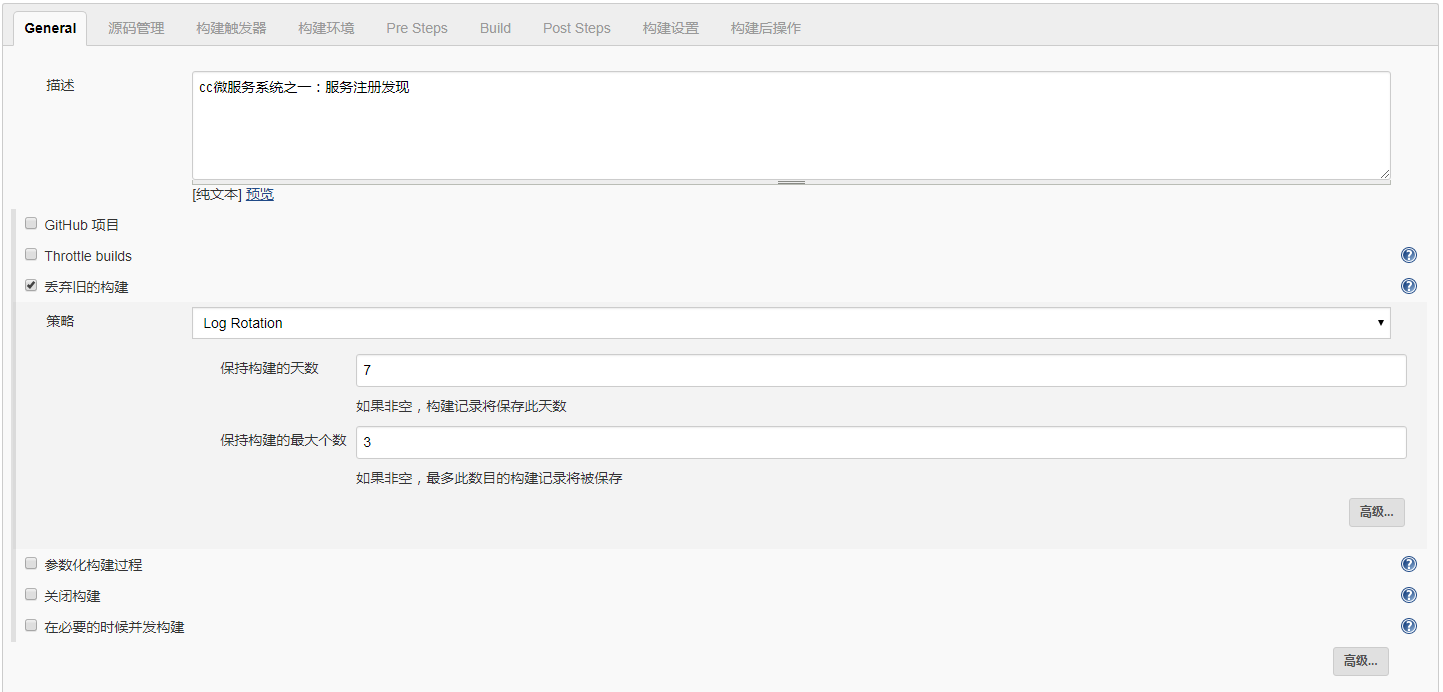Click the [纯文本] label
This screenshot has width=1443, height=692.
(217, 195)
